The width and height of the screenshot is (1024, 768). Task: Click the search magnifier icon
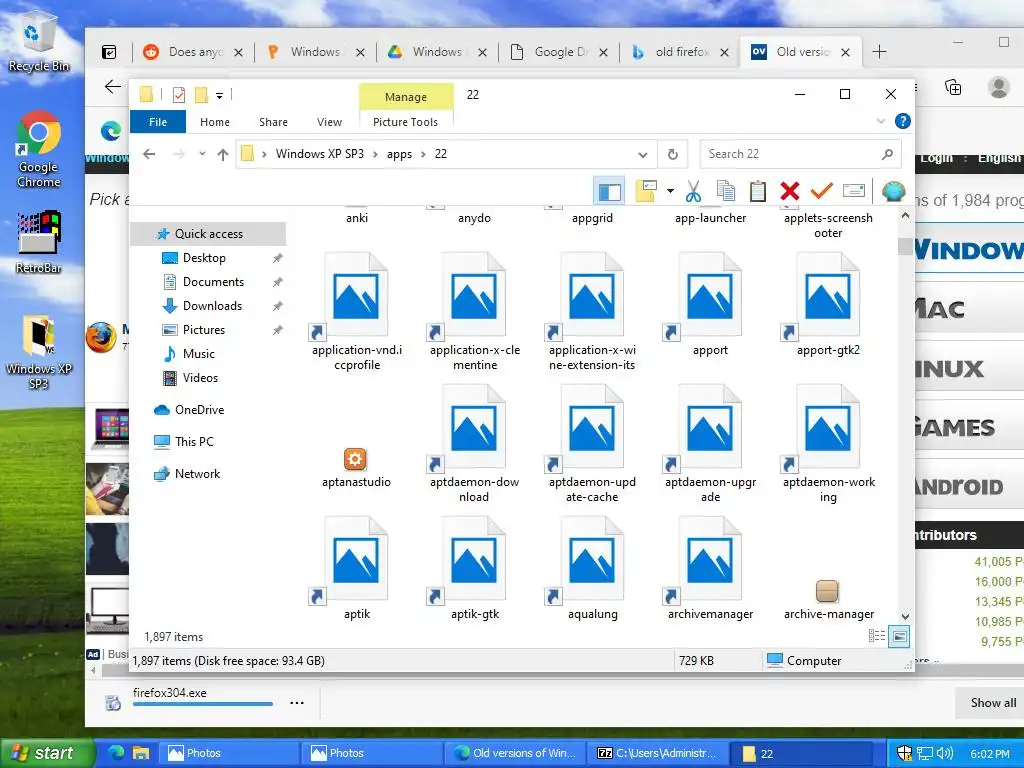[x=887, y=154]
